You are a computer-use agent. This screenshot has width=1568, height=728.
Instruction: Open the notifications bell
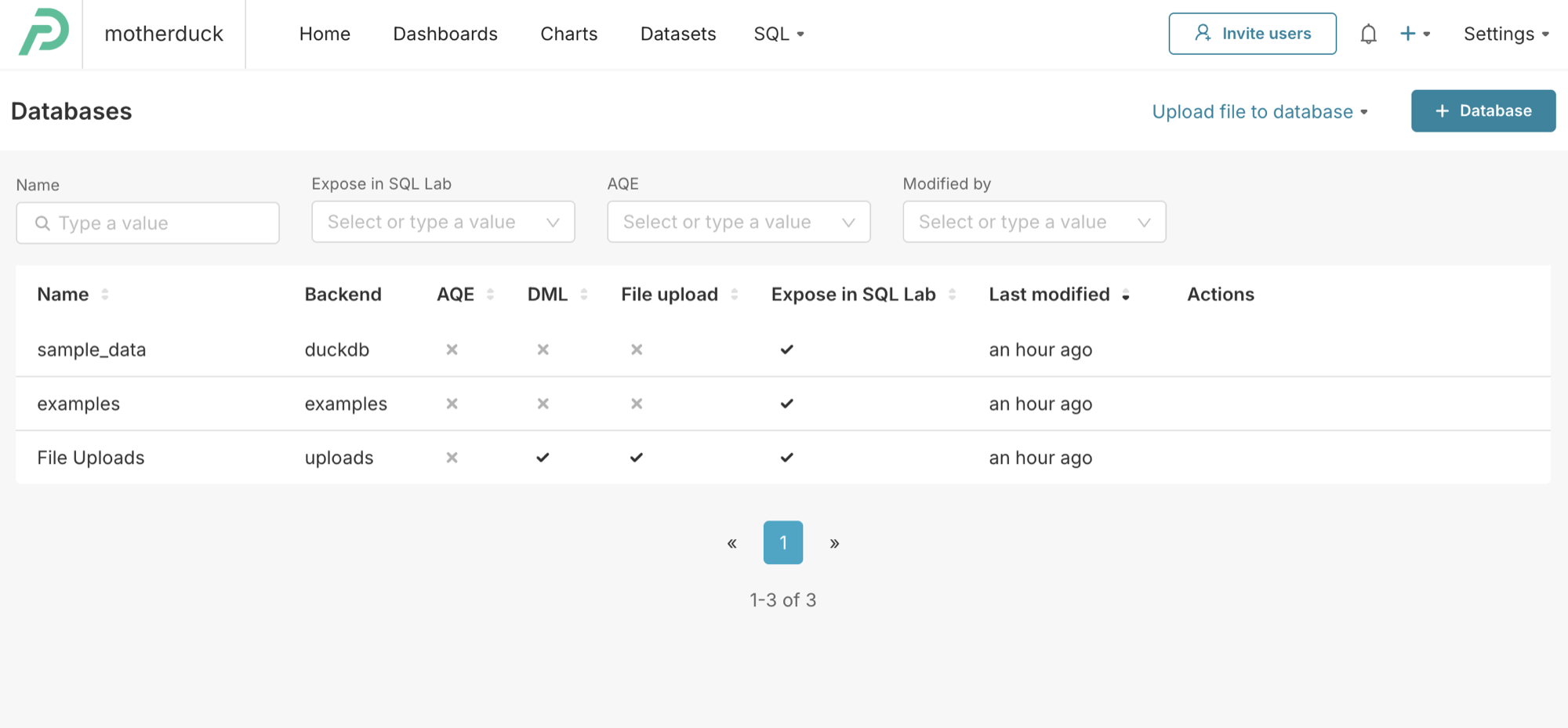1368,34
